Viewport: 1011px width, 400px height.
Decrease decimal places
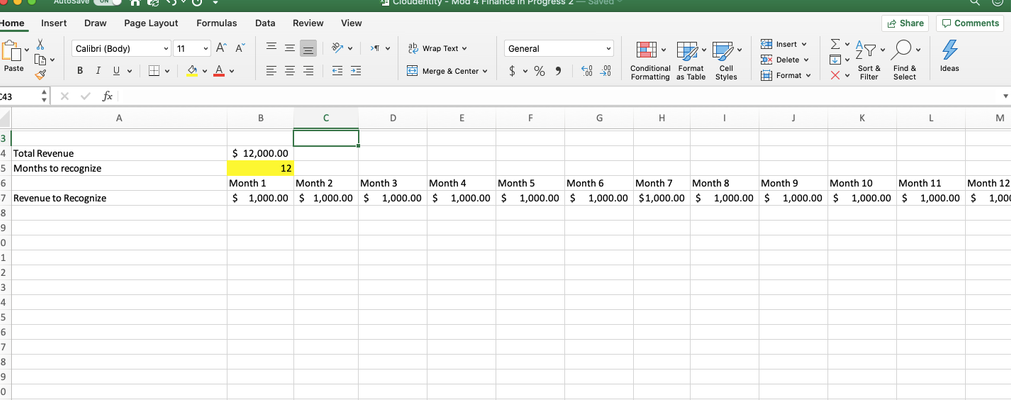pyautogui.click(x=605, y=71)
